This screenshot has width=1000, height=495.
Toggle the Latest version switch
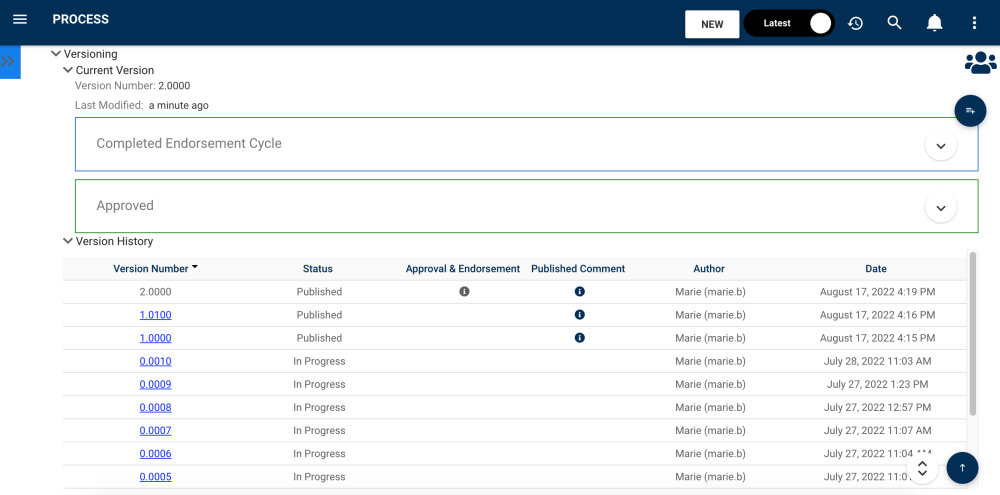(789, 23)
